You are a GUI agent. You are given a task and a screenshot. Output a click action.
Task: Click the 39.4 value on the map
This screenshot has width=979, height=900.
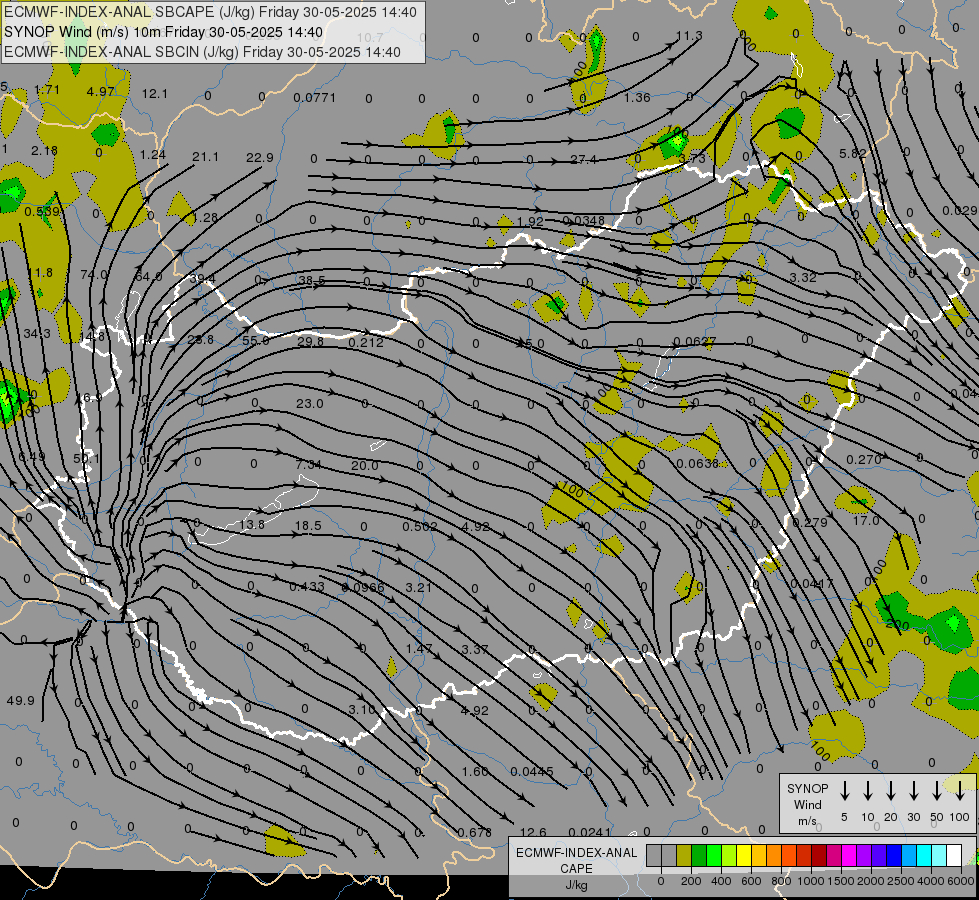click(x=202, y=278)
